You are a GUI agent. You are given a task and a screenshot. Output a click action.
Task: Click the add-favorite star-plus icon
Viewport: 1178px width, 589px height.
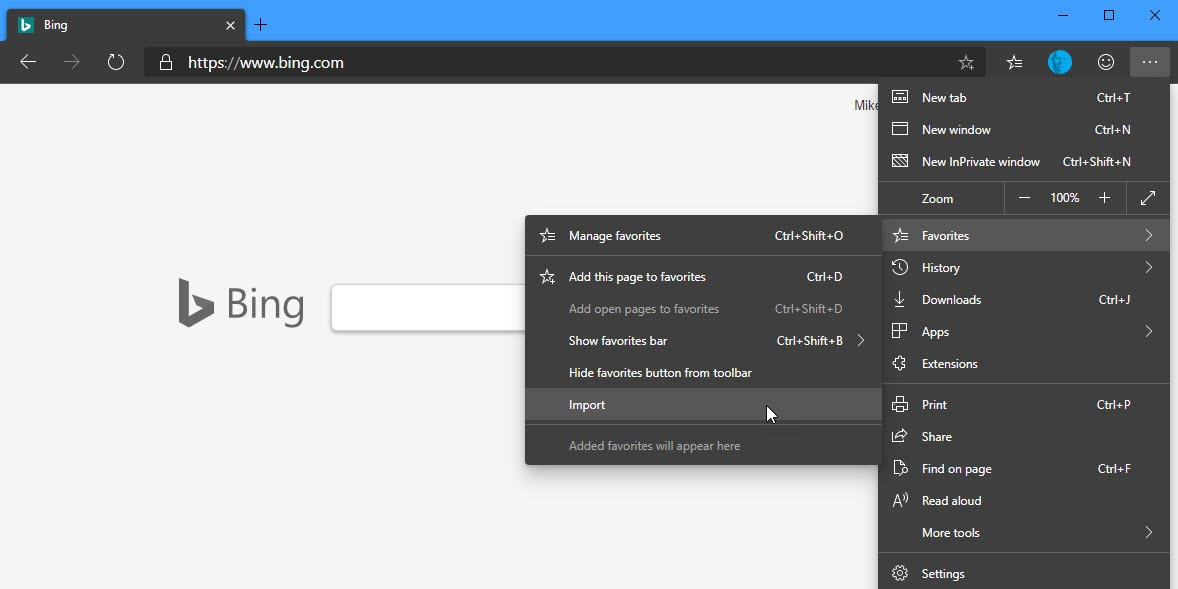[548, 277]
